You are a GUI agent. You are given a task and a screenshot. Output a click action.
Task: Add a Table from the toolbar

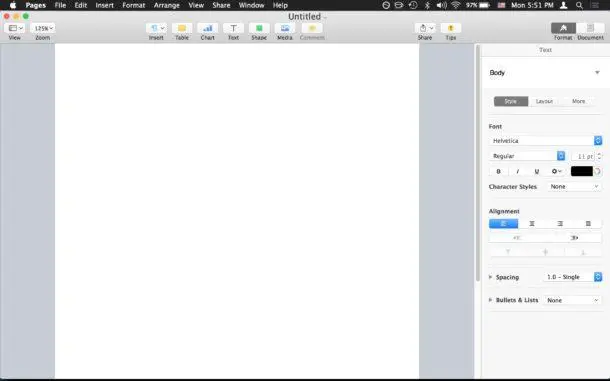coord(182,28)
